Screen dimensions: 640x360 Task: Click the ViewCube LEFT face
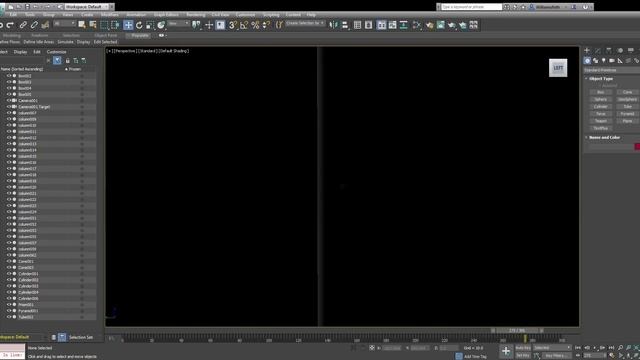(x=558, y=68)
